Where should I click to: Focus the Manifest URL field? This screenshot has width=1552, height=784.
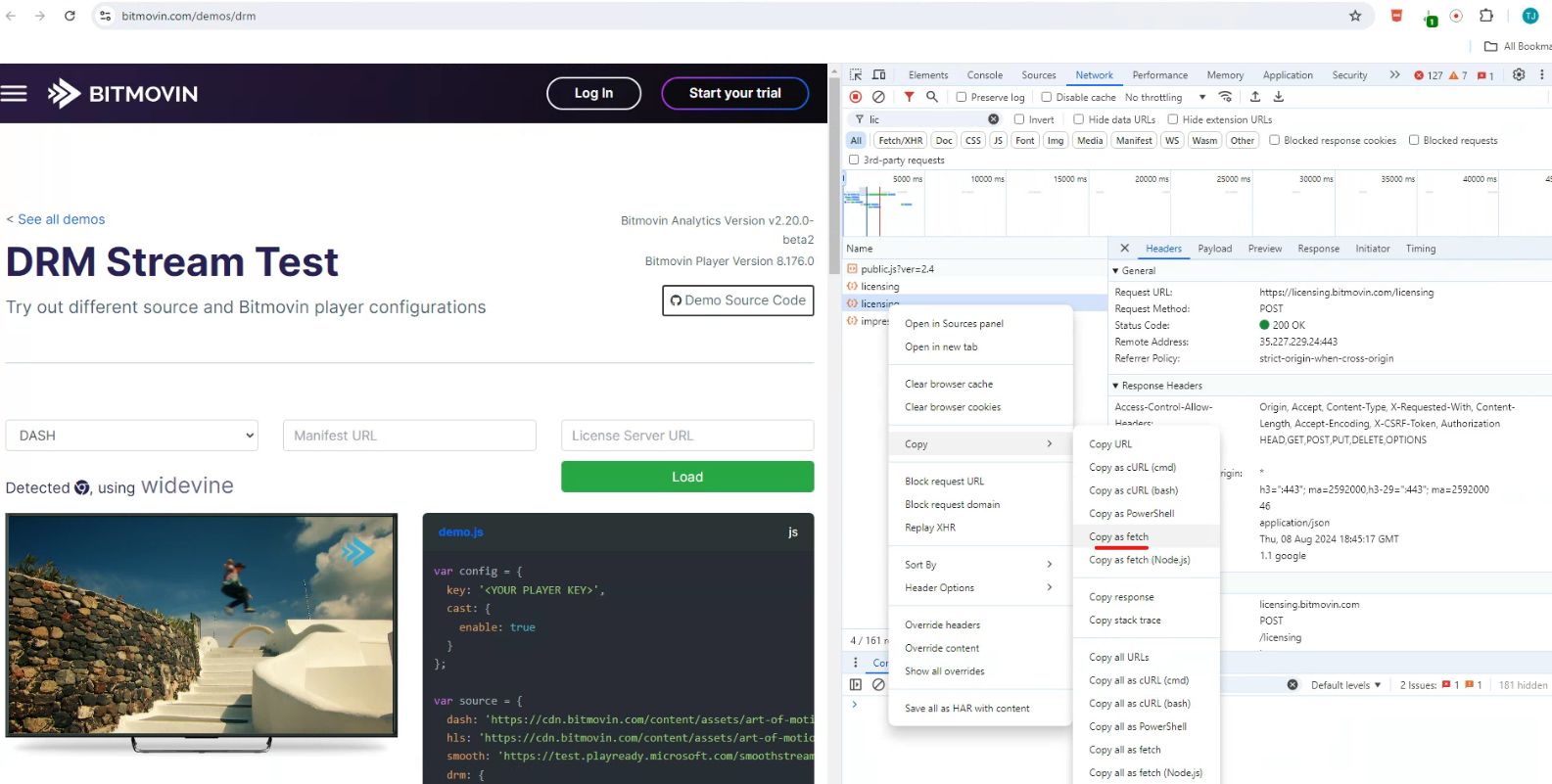(x=409, y=436)
